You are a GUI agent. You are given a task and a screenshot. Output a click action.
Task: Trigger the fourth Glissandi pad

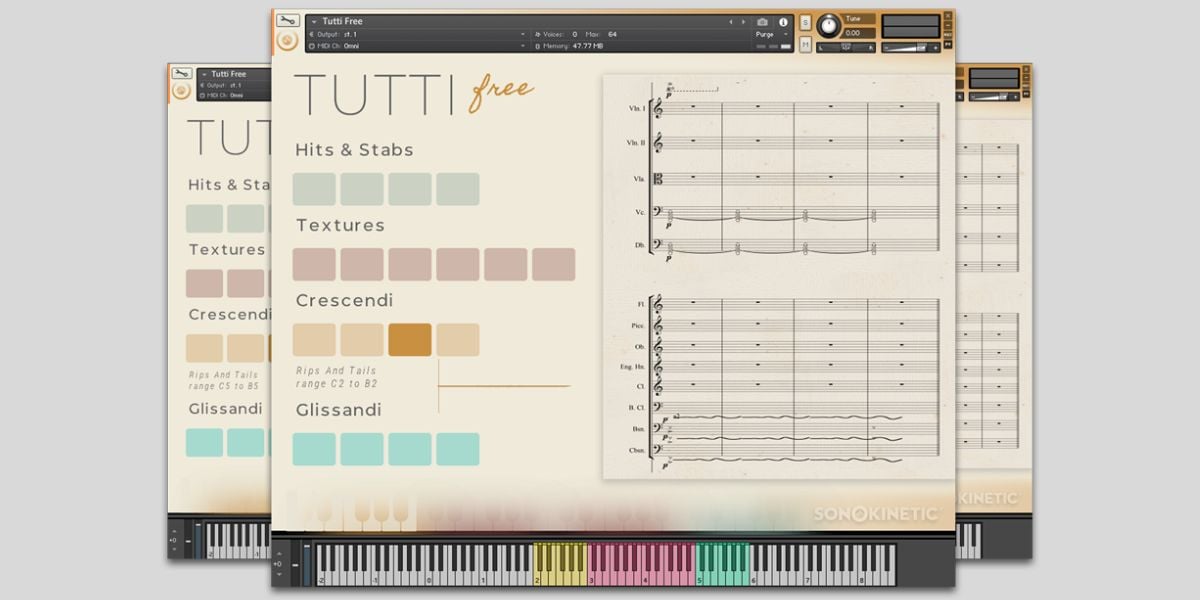(458, 449)
